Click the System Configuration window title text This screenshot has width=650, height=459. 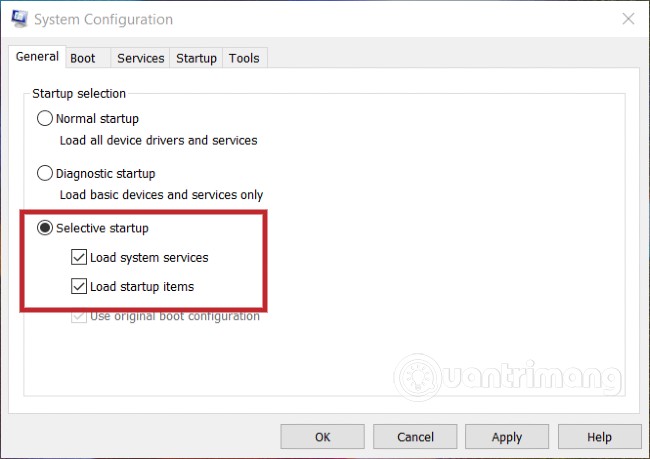click(103, 19)
